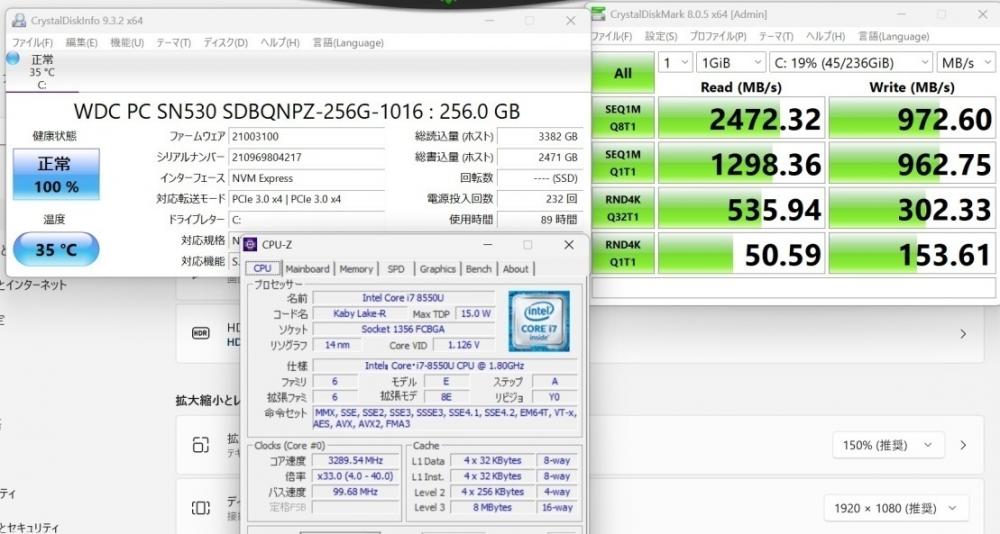This screenshot has height=534, width=1000.
Task: Click the CrystalDiskInfo app icon in title bar
Action: 19,20
